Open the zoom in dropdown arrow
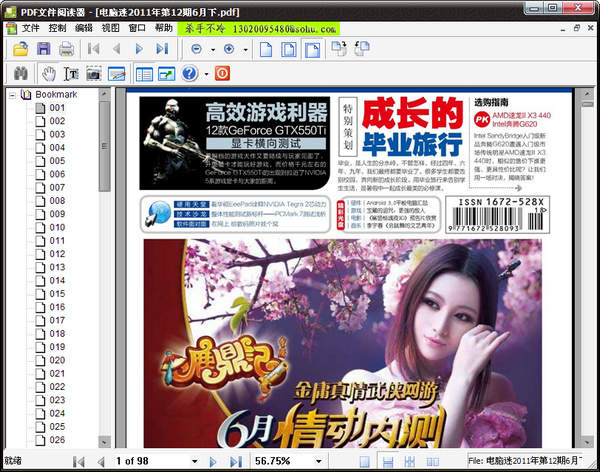 pos(247,48)
